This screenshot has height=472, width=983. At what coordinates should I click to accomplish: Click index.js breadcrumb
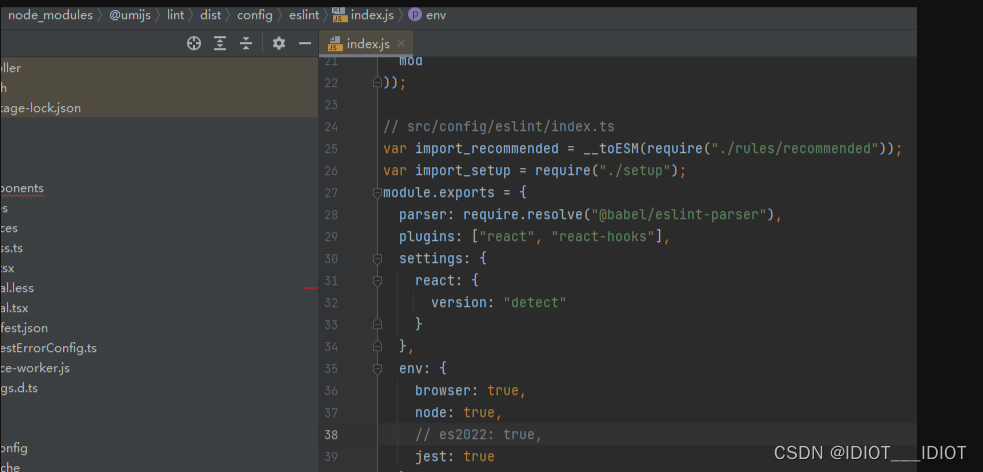coord(363,15)
